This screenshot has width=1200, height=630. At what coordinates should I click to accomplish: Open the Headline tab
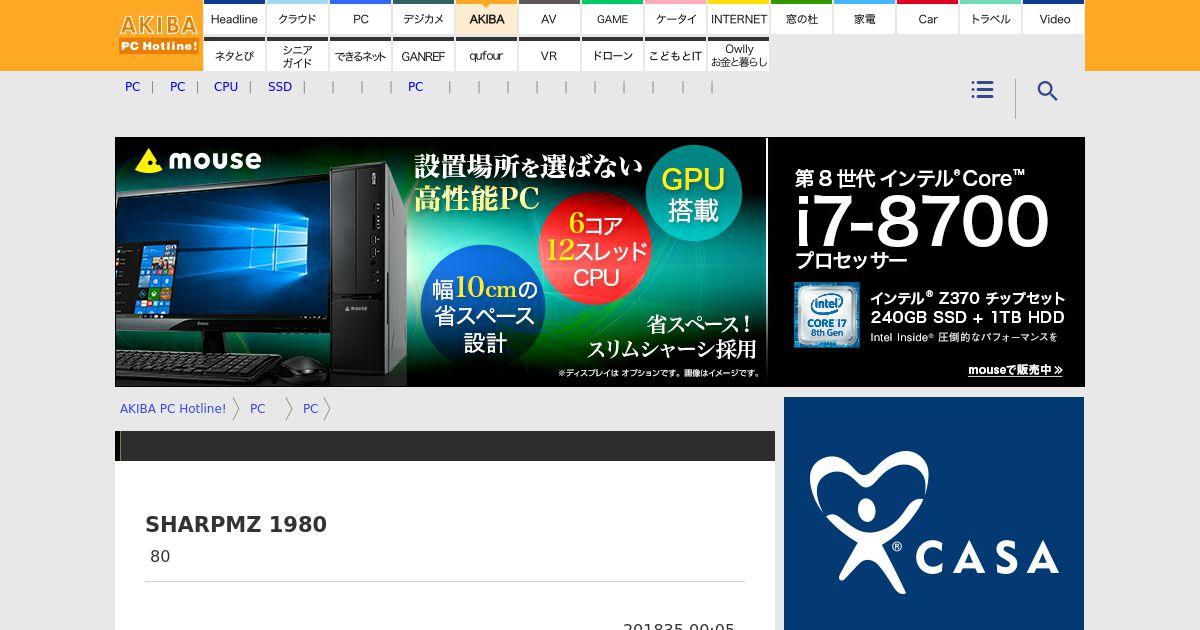click(x=234, y=19)
